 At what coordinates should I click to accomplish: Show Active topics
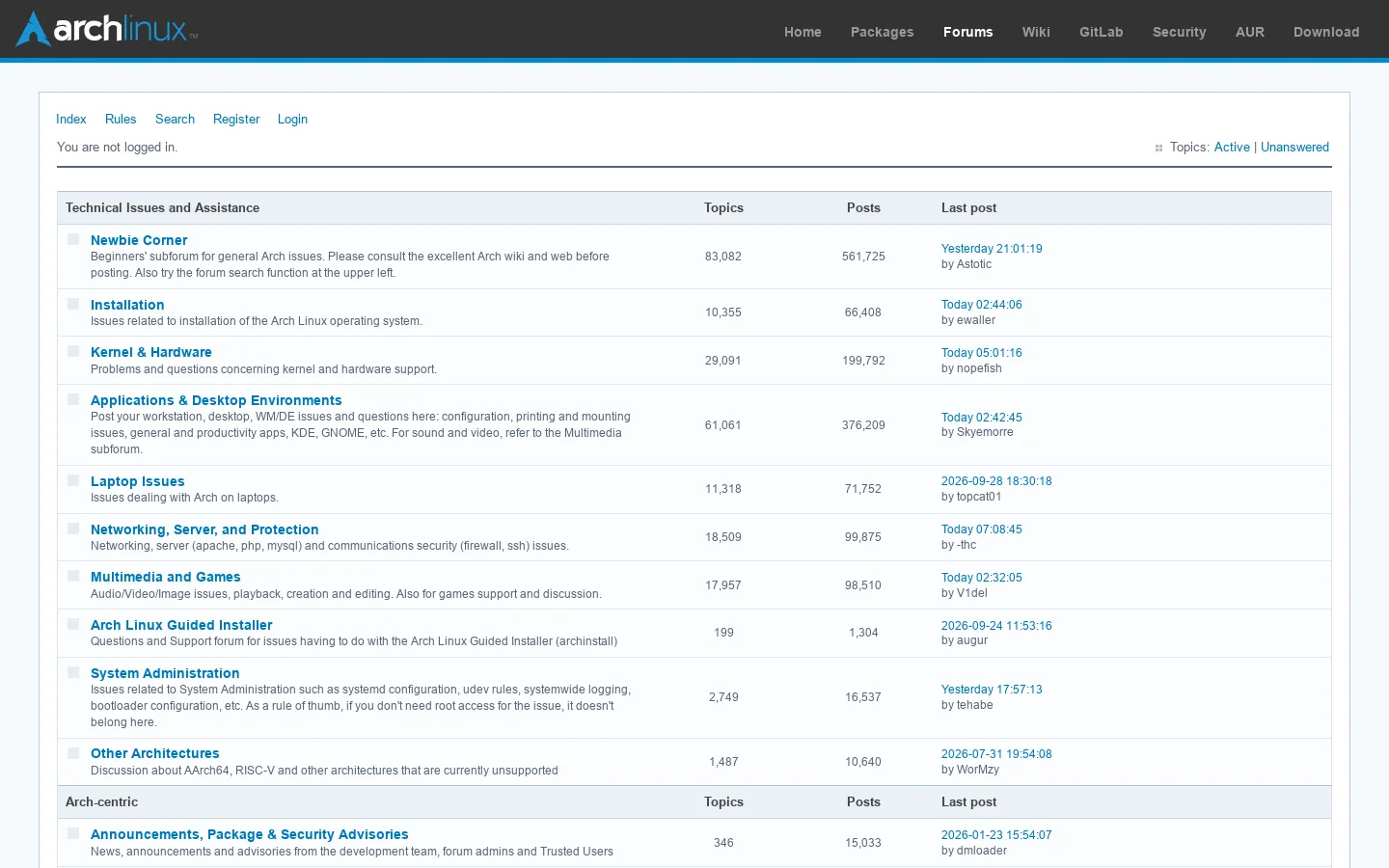coord(1232,147)
